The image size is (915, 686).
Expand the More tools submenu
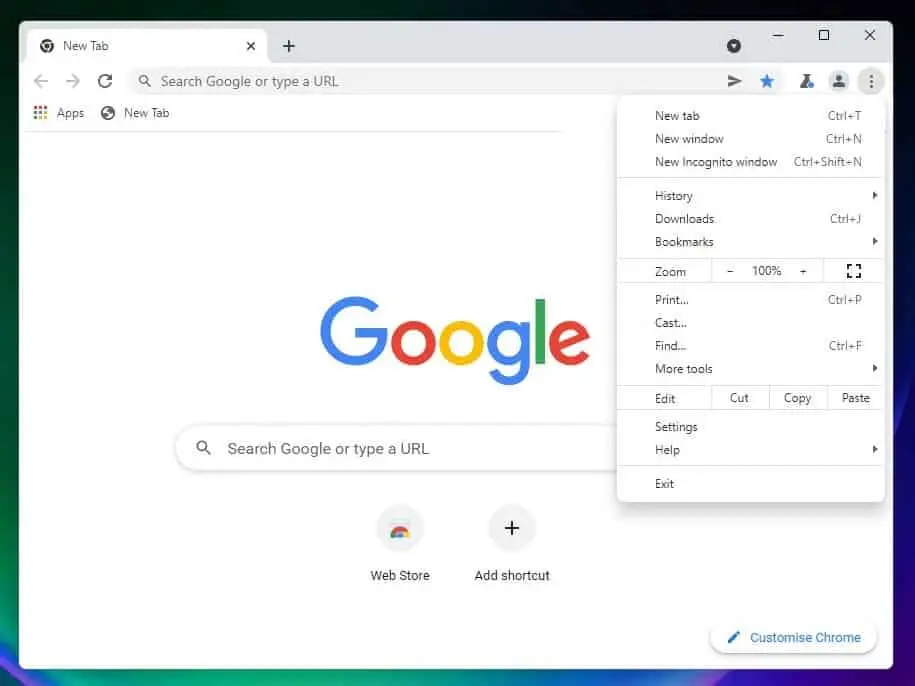point(750,369)
